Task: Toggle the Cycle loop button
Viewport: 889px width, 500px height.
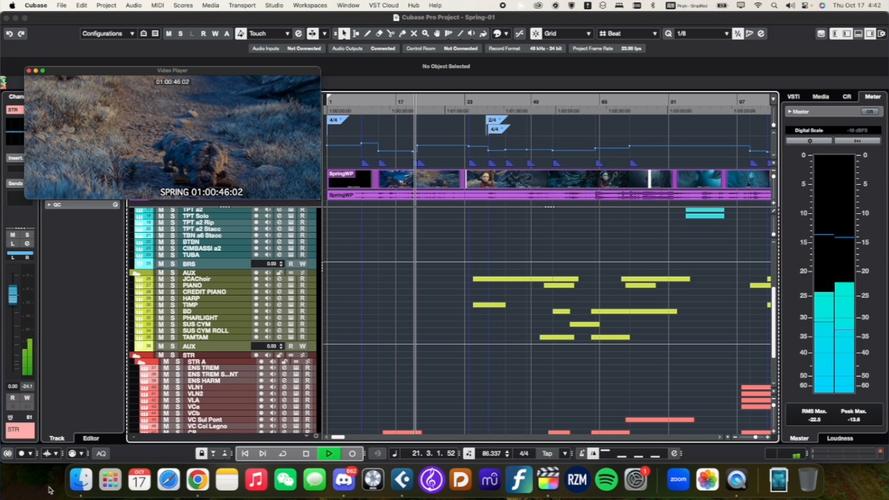Action: tap(283, 453)
